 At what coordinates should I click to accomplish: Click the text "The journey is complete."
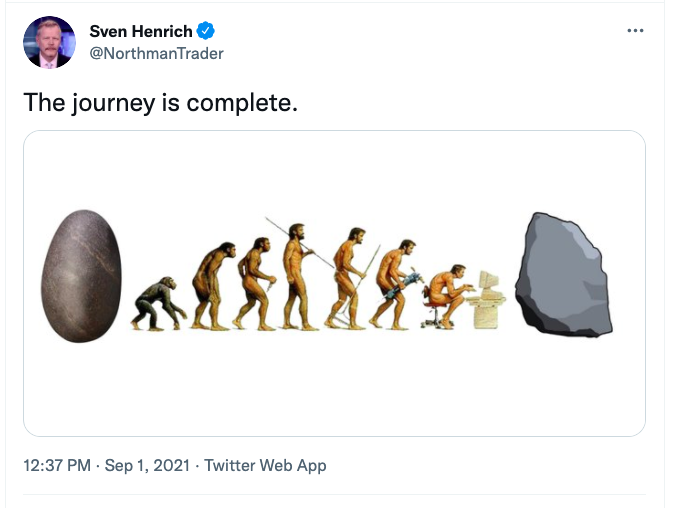pos(160,102)
